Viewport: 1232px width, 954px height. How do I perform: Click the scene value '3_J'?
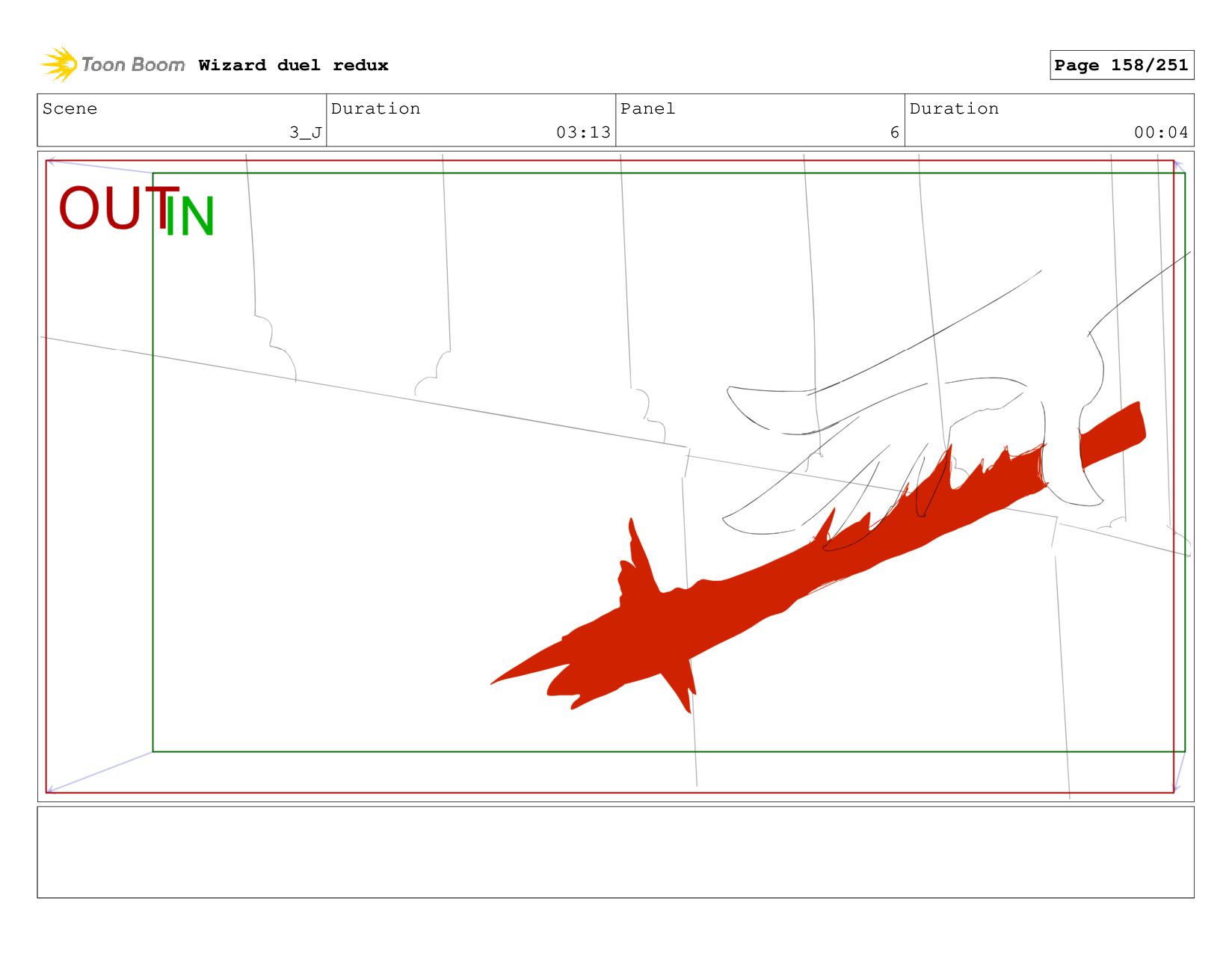click(306, 132)
